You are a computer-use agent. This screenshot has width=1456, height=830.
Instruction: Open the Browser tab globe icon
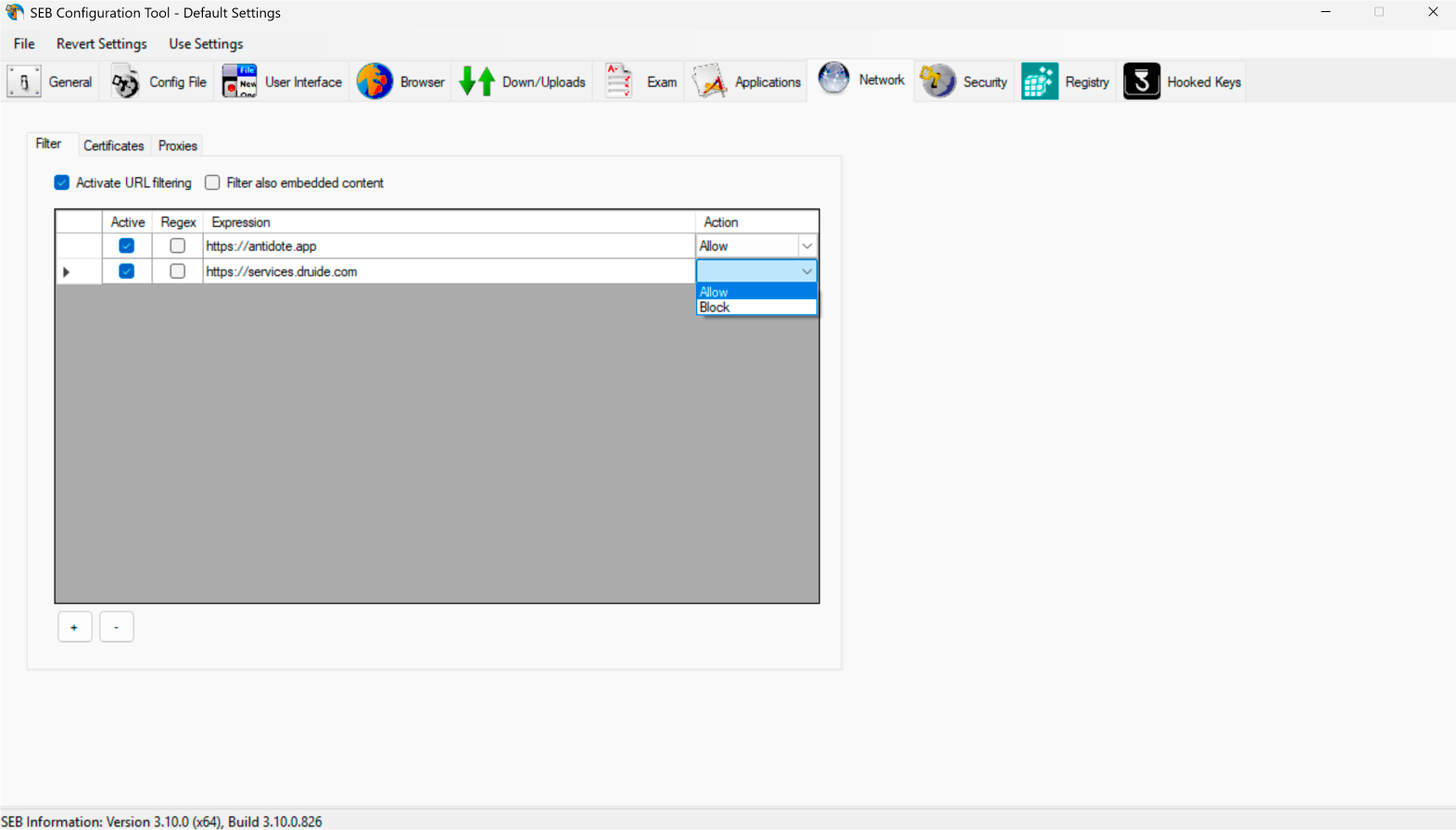click(x=374, y=82)
